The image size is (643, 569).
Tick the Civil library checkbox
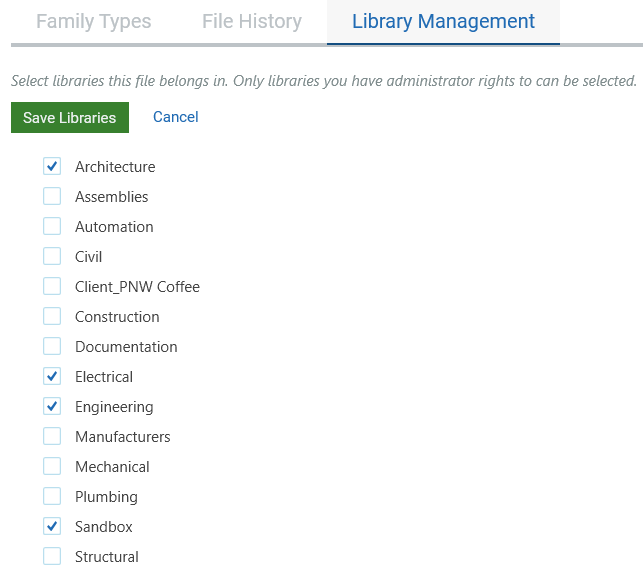[x=52, y=257]
